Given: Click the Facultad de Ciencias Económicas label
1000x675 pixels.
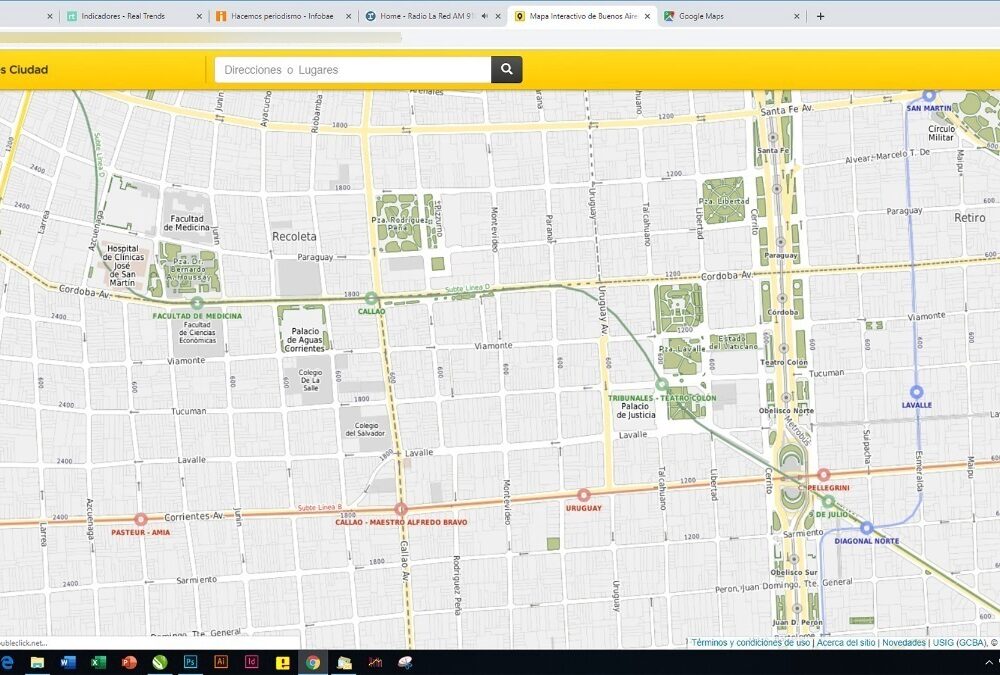Looking at the screenshot, I should 197,332.
